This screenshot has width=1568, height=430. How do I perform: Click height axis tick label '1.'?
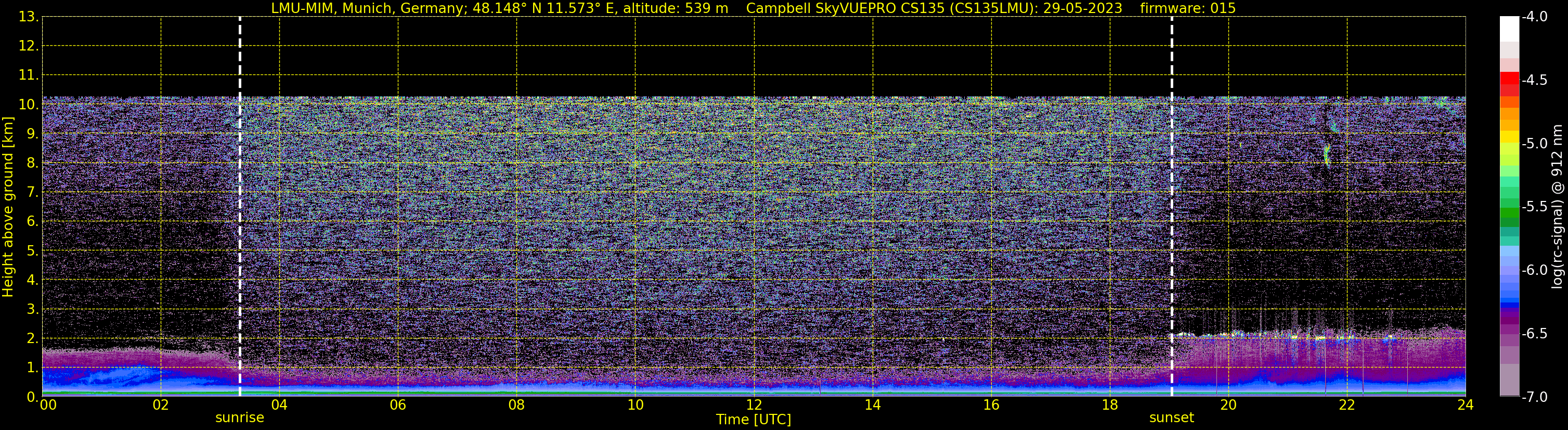click(x=33, y=368)
